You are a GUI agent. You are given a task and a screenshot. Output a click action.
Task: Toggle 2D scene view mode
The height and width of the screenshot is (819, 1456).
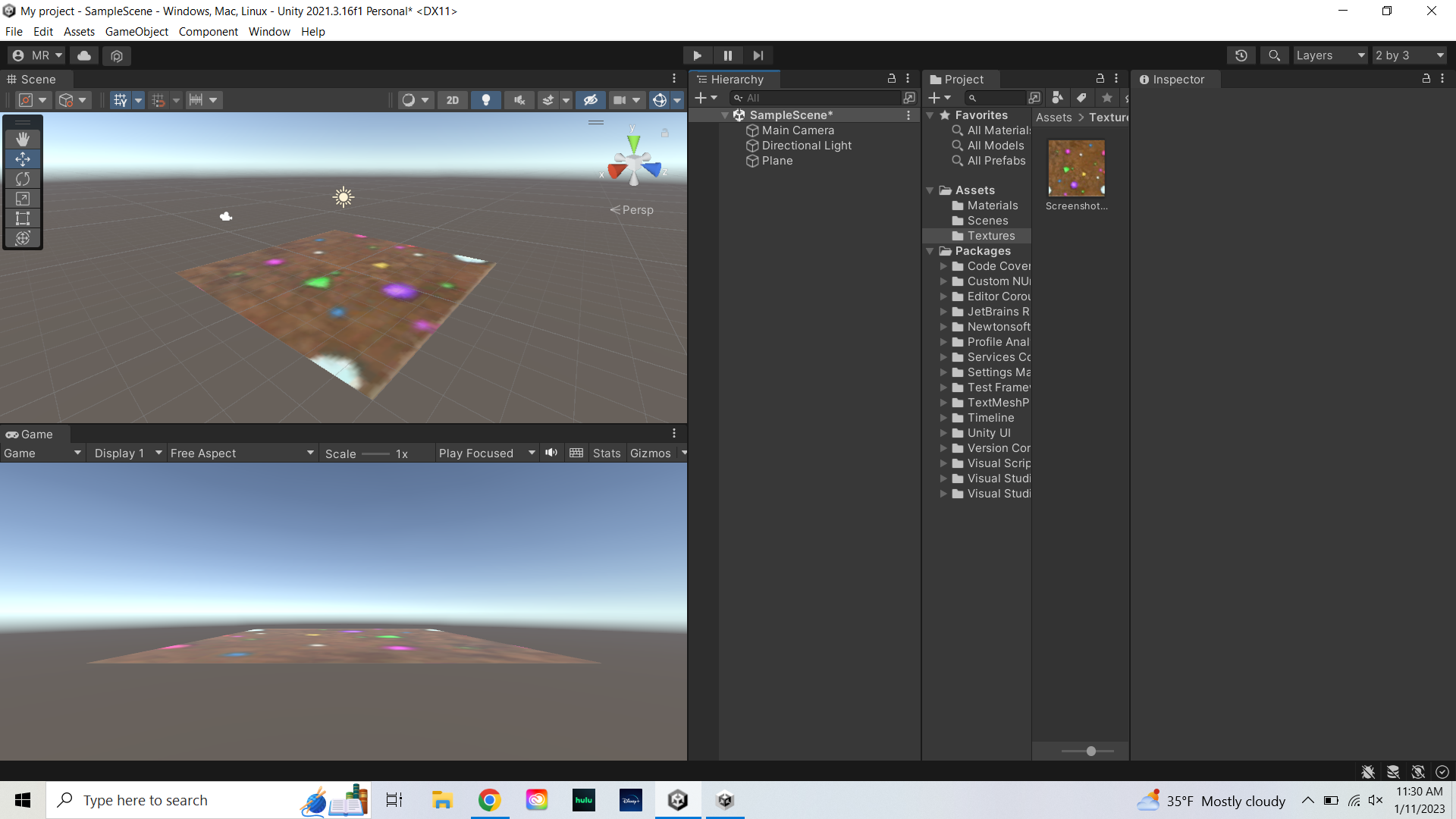pos(453,100)
